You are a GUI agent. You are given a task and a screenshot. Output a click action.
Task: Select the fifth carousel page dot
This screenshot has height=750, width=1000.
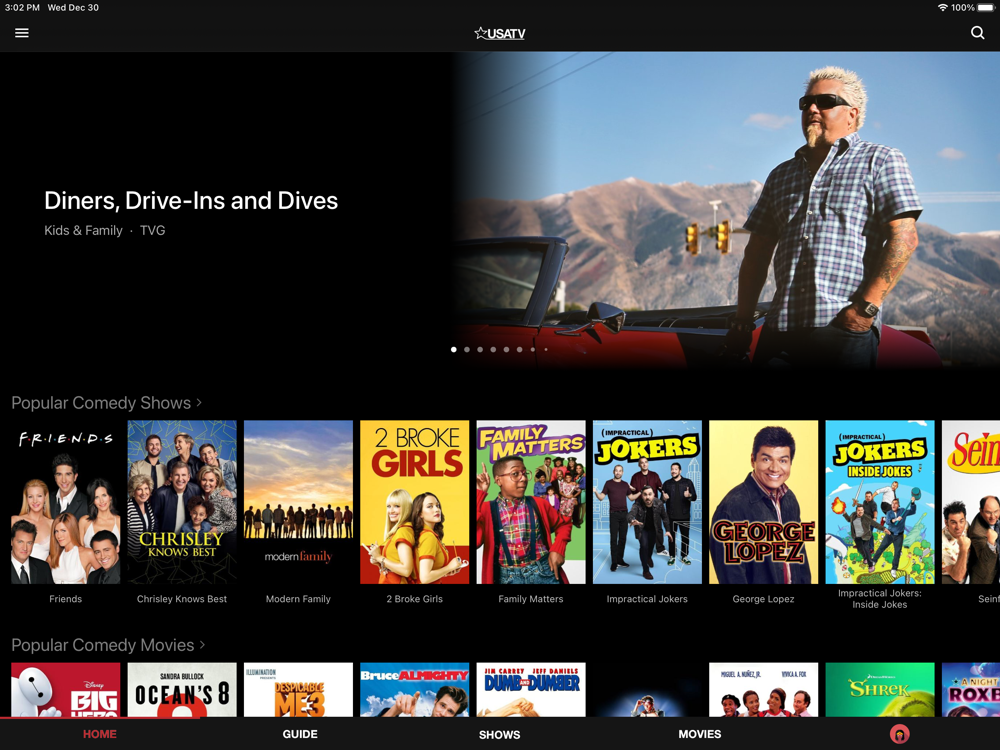coord(506,349)
